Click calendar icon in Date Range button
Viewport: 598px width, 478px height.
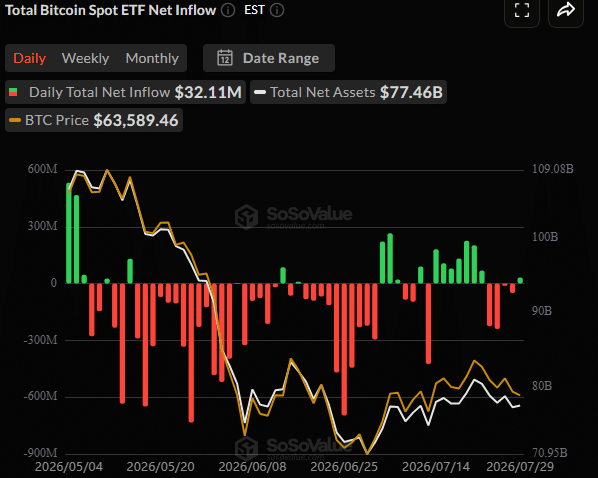pyautogui.click(x=225, y=58)
